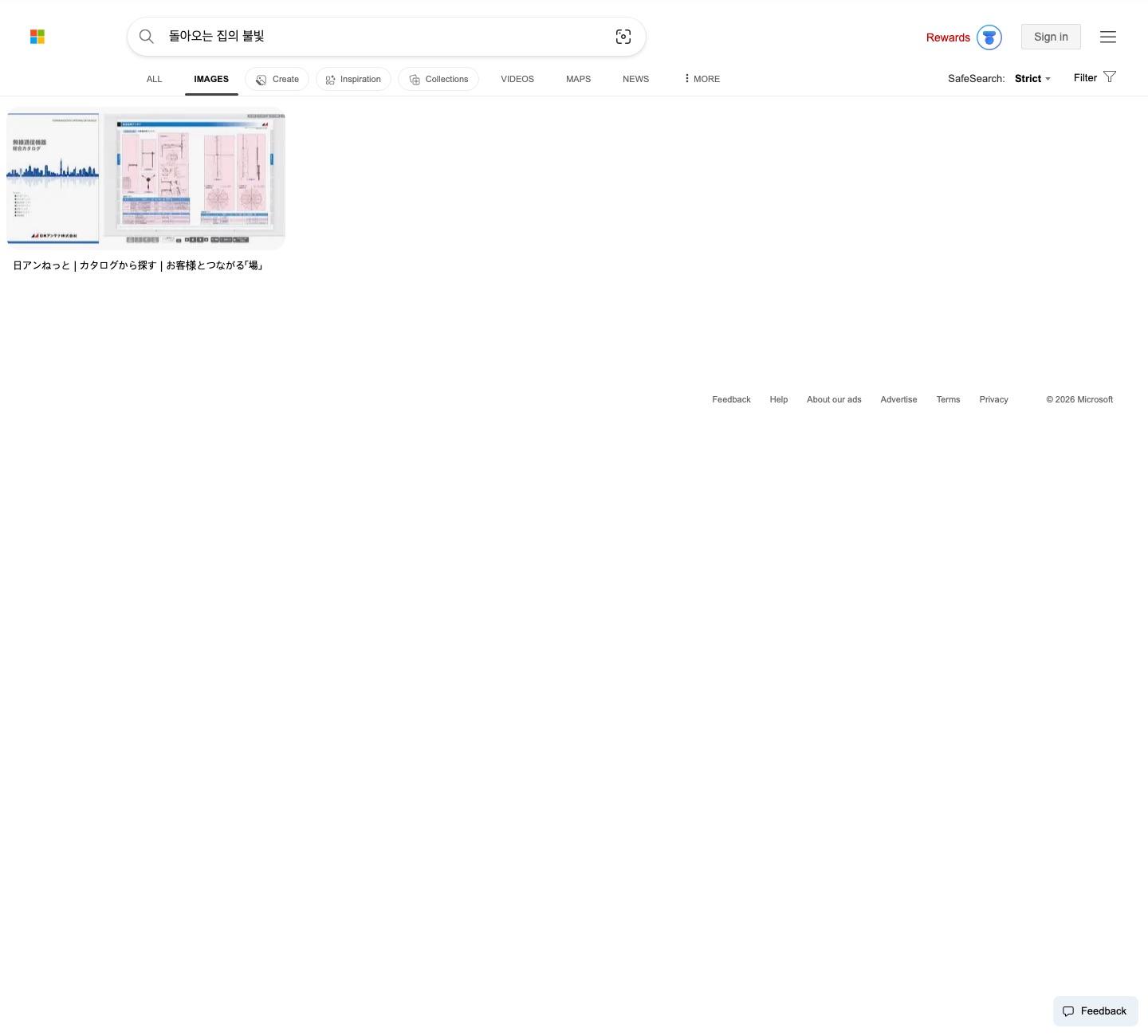Click the Feedback speech bubble button
The height and width of the screenshot is (1036, 1148).
[x=1095, y=1011]
